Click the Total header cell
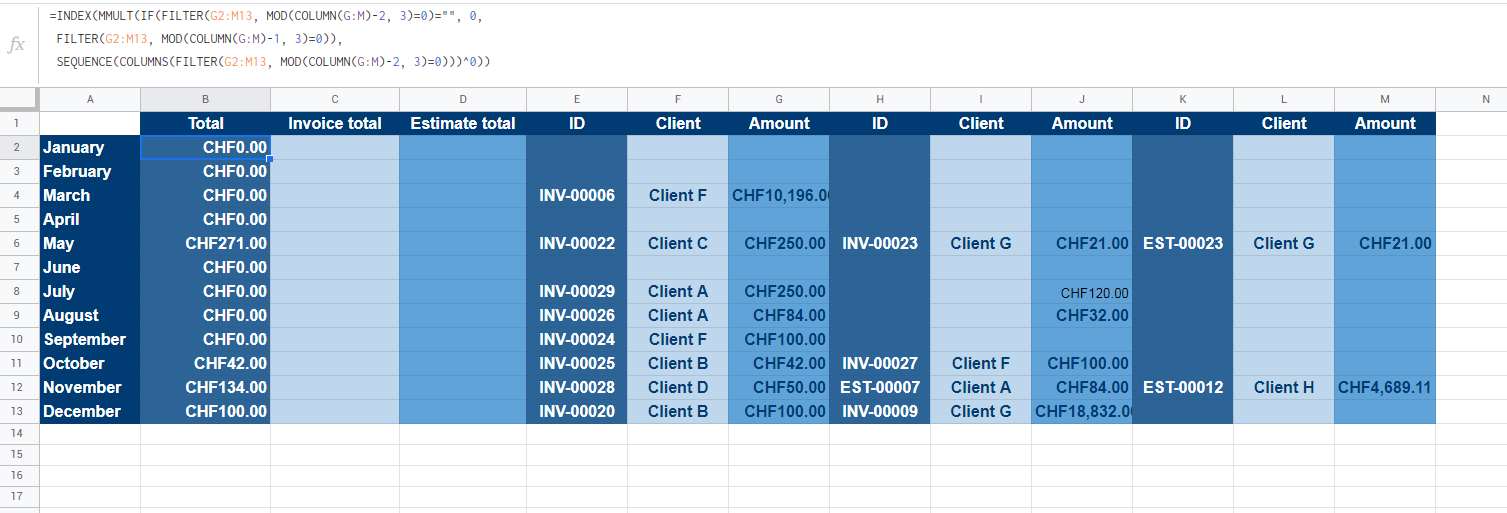This screenshot has width=1507, height=513. click(205, 123)
